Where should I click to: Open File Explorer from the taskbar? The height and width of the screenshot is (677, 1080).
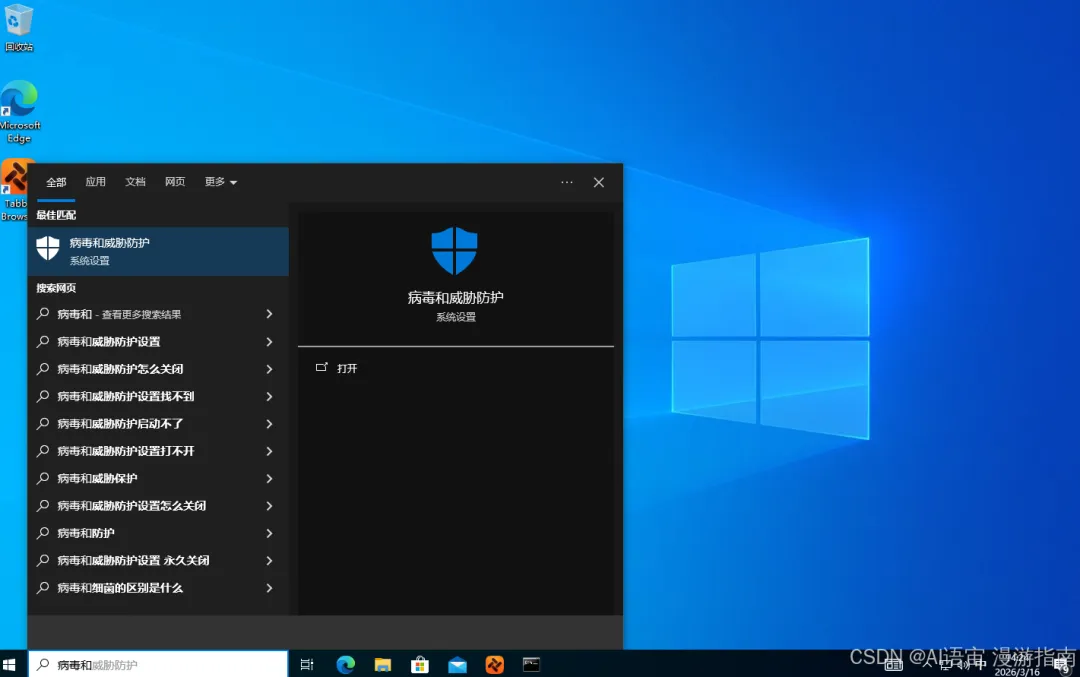pyautogui.click(x=383, y=665)
